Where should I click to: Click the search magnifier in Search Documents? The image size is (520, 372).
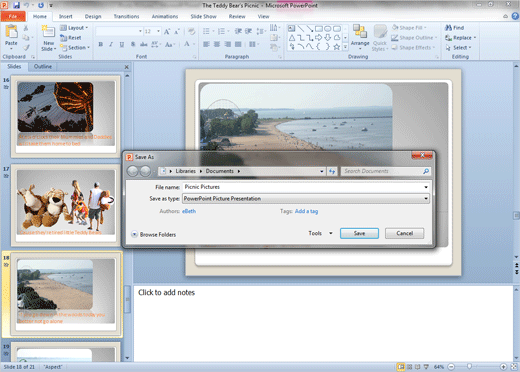click(x=426, y=171)
